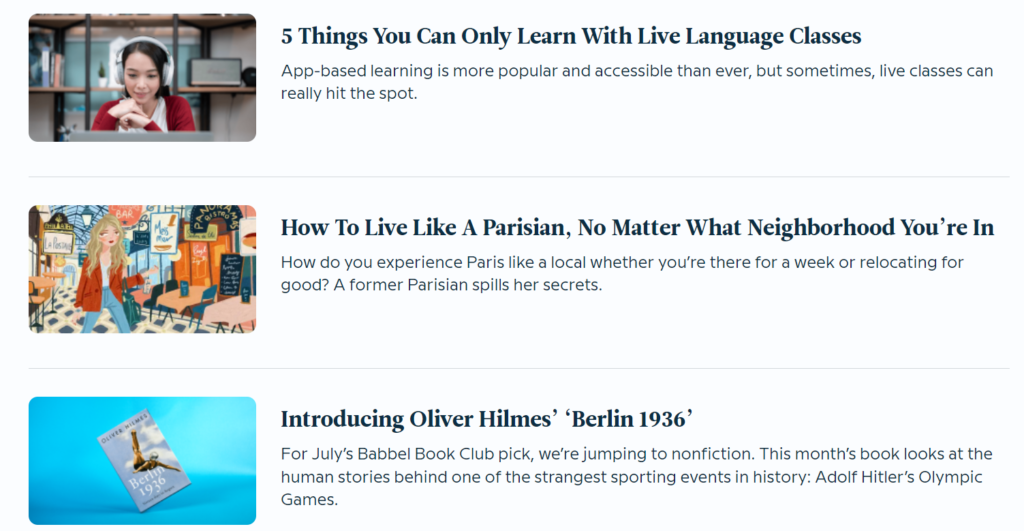Click the 'App-based learning is more popular' summary
Image resolution: width=1024 pixels, height=531 pixels.
pyautogui.click(x=636, y=71)
